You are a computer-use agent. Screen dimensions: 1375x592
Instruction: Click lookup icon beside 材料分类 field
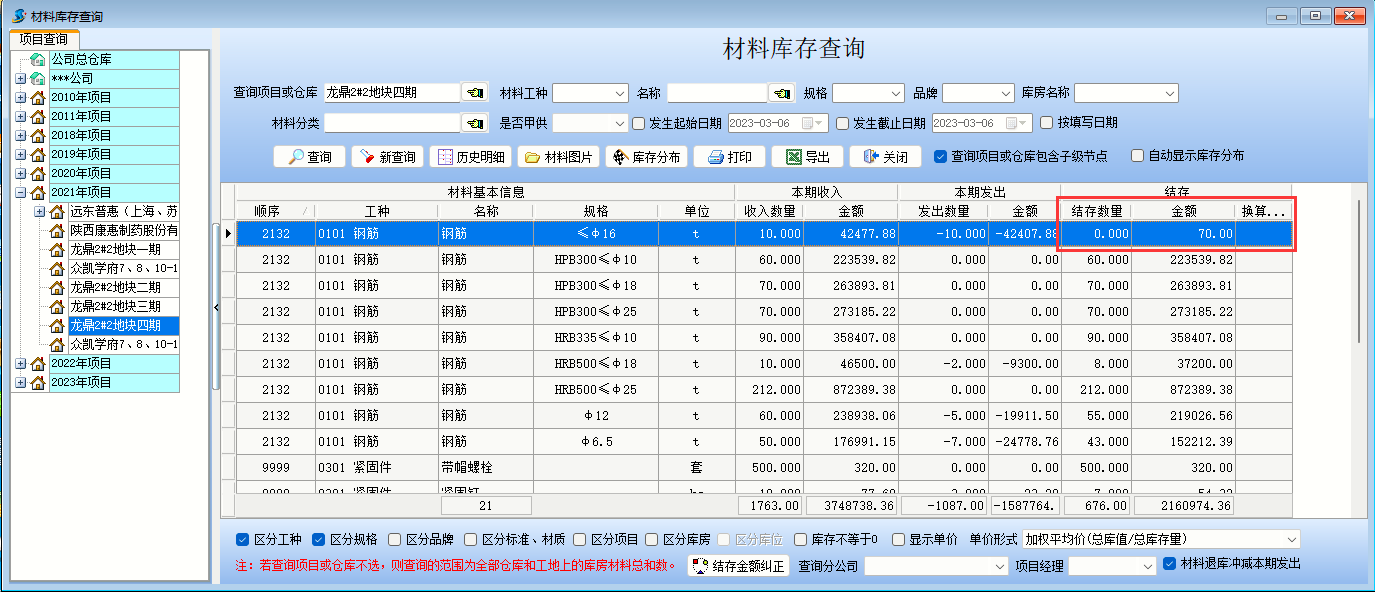[x=474, y=123]
